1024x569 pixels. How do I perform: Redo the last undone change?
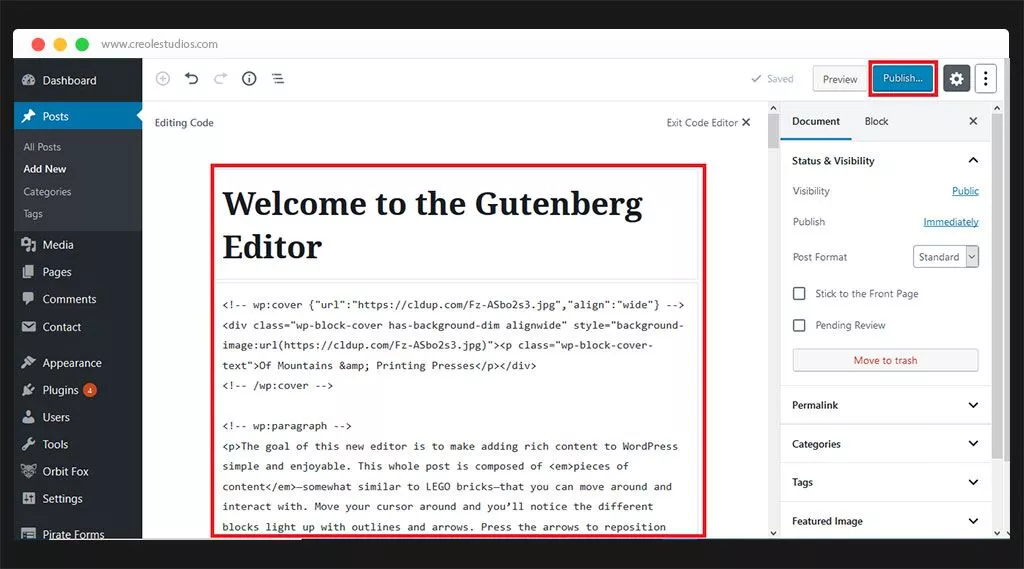(220, 78)
